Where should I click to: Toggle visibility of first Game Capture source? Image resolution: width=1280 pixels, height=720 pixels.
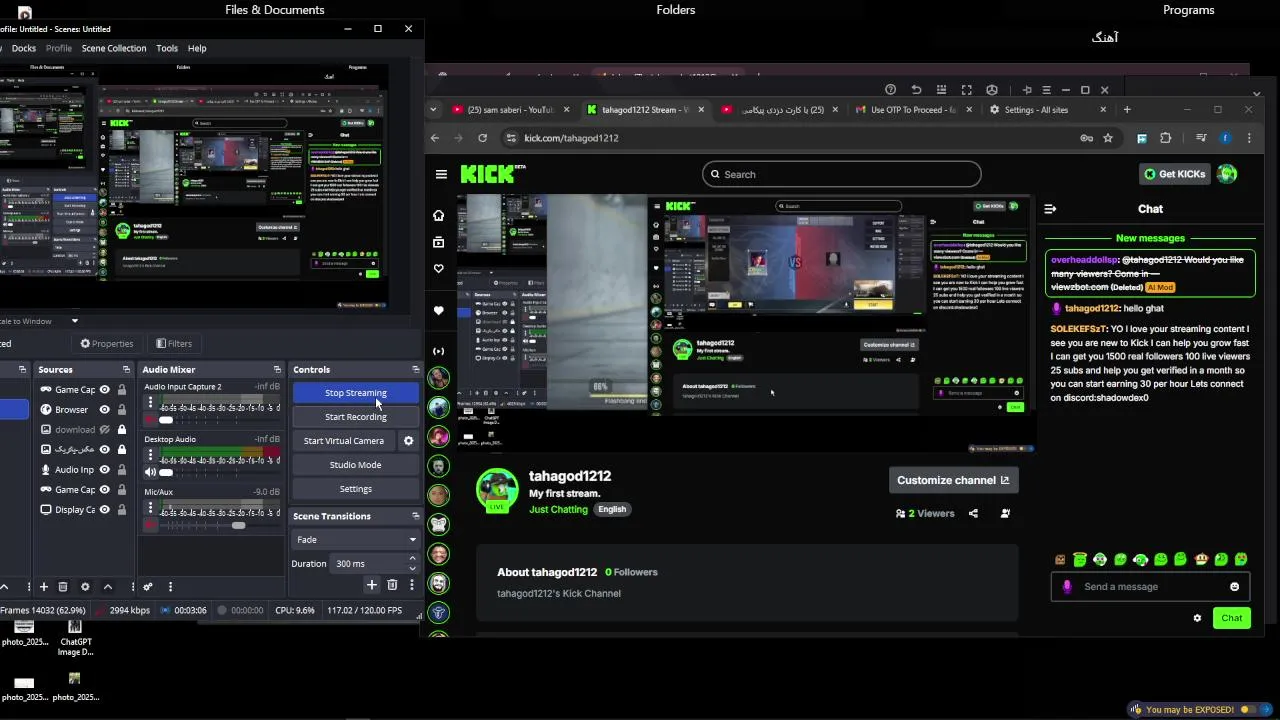pos(104,389)
